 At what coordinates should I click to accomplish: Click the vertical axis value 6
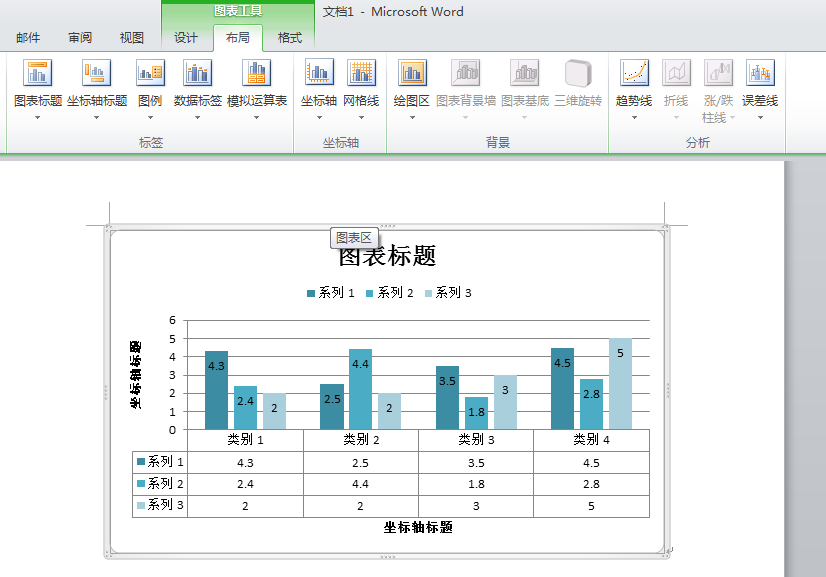click(x=172, y=320)
